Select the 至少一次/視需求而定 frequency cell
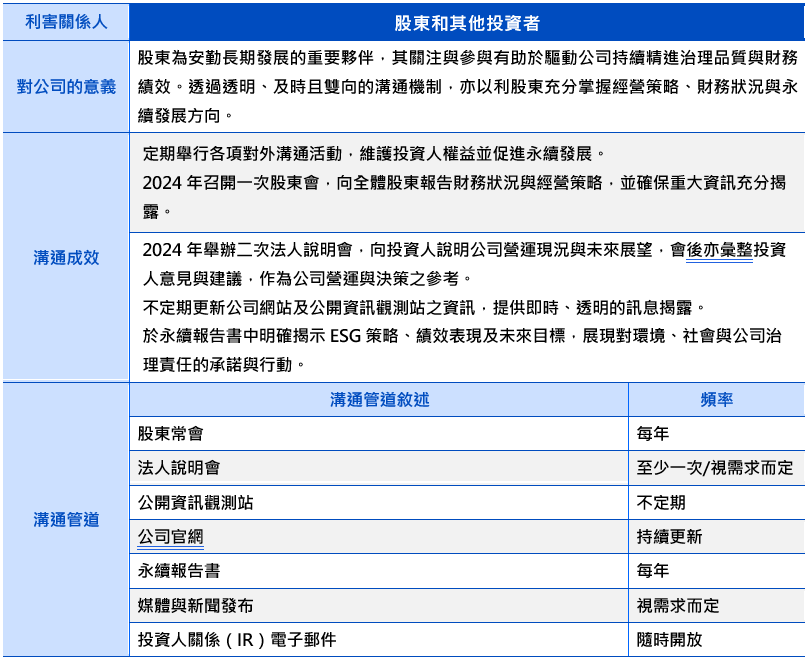The width and height of the screenshot is (807, 660). [x=714, y=467]
